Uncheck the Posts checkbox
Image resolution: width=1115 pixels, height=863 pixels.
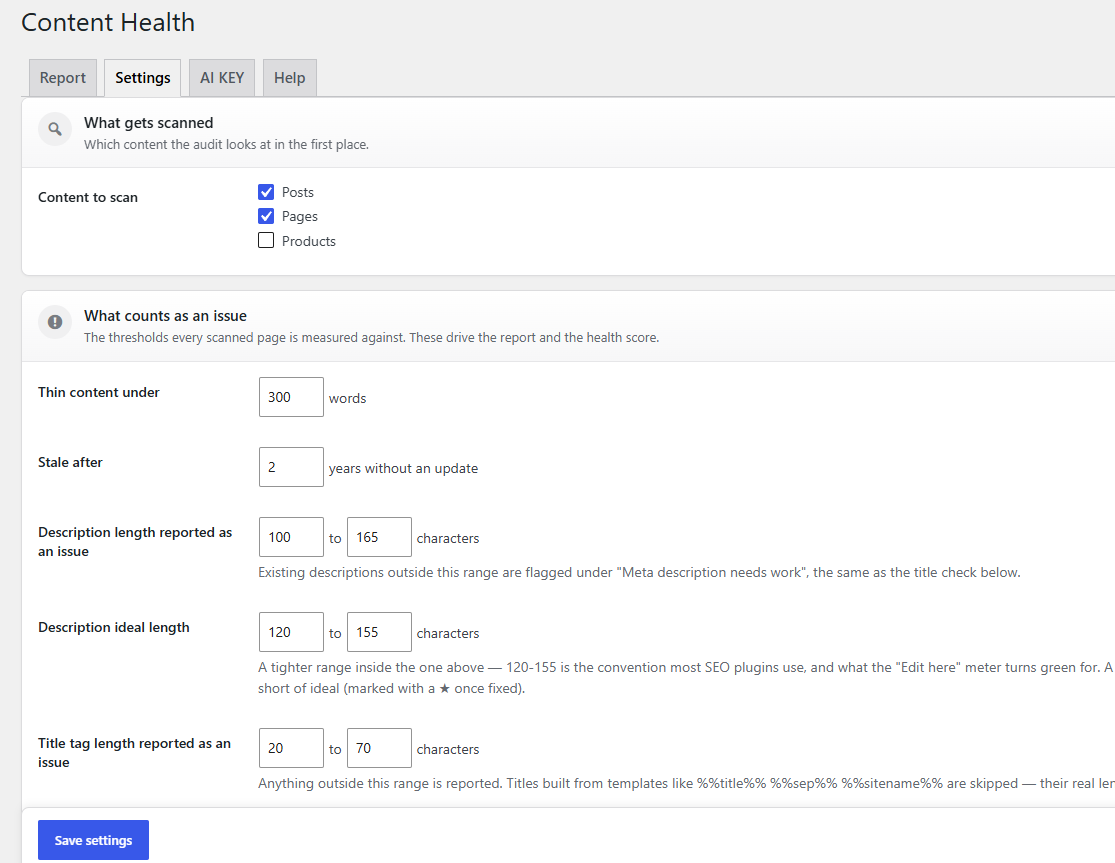pos(266,192)
